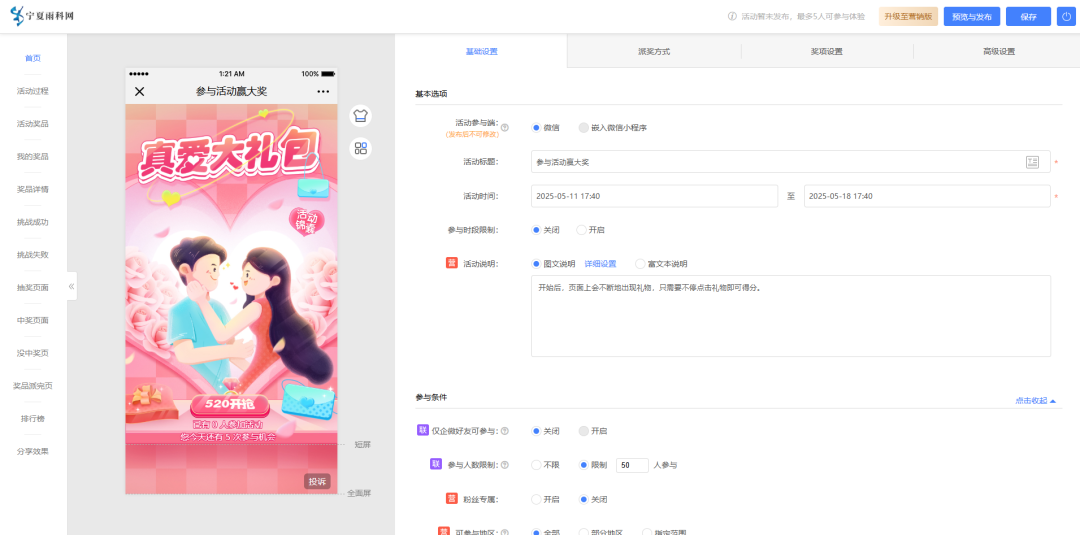Click the 保存 button
Screen dimensions: 1080x535
coord(1028,17)
